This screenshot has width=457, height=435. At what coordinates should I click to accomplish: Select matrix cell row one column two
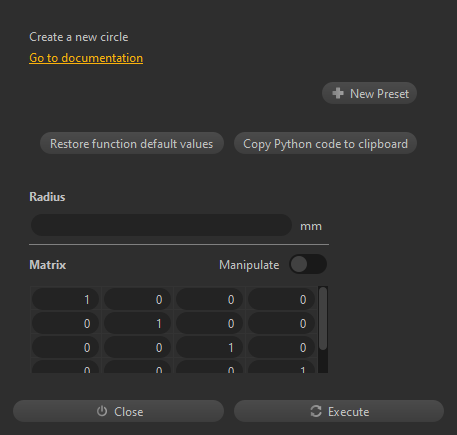point(137,299)
